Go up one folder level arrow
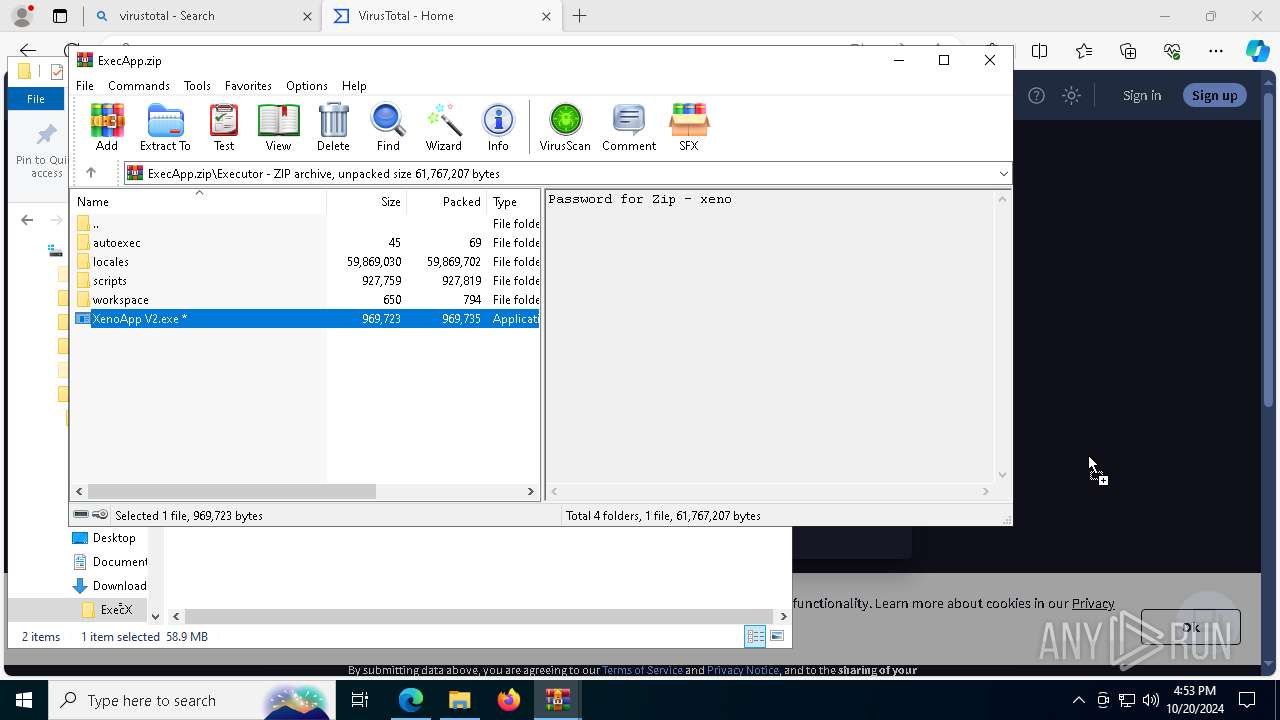1280x720 pixels. (x=91, y=173)
